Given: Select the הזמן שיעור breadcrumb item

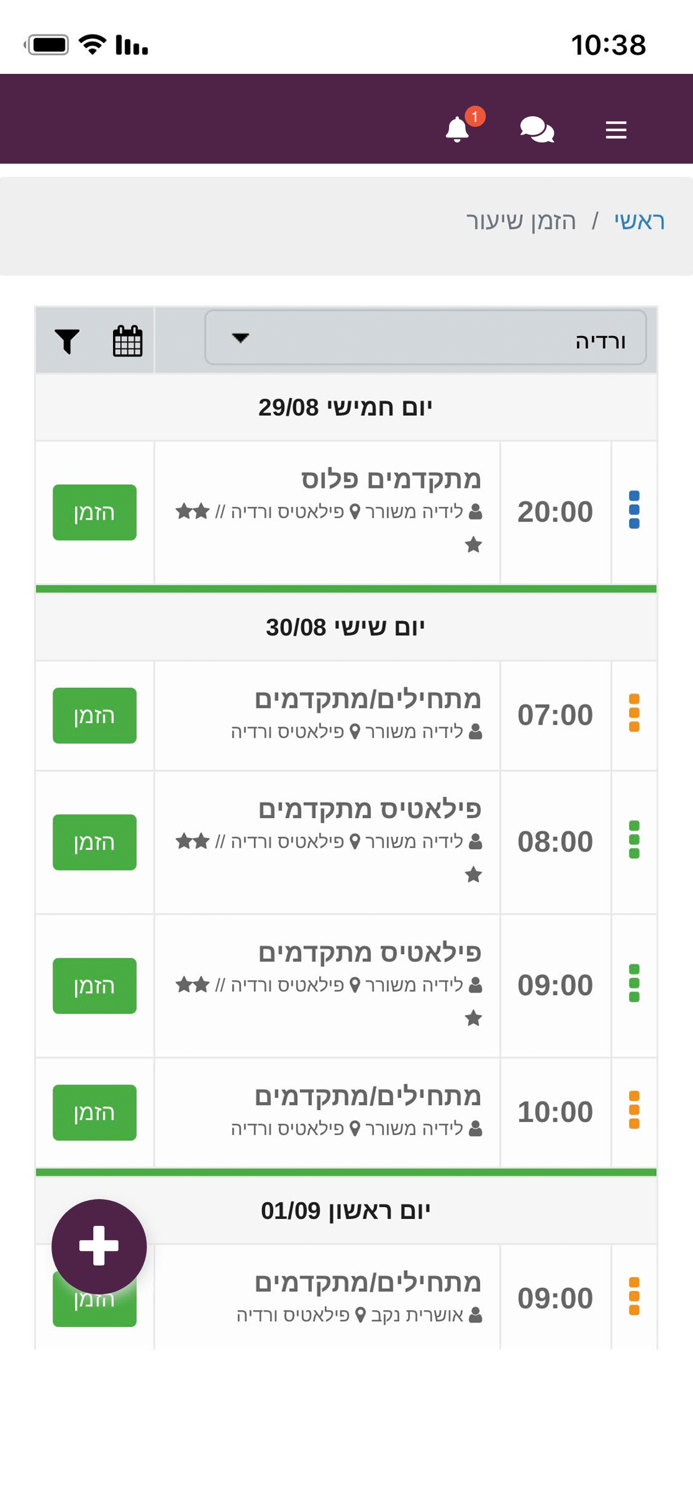Looking at the screenshot, I should coord(524,221).
